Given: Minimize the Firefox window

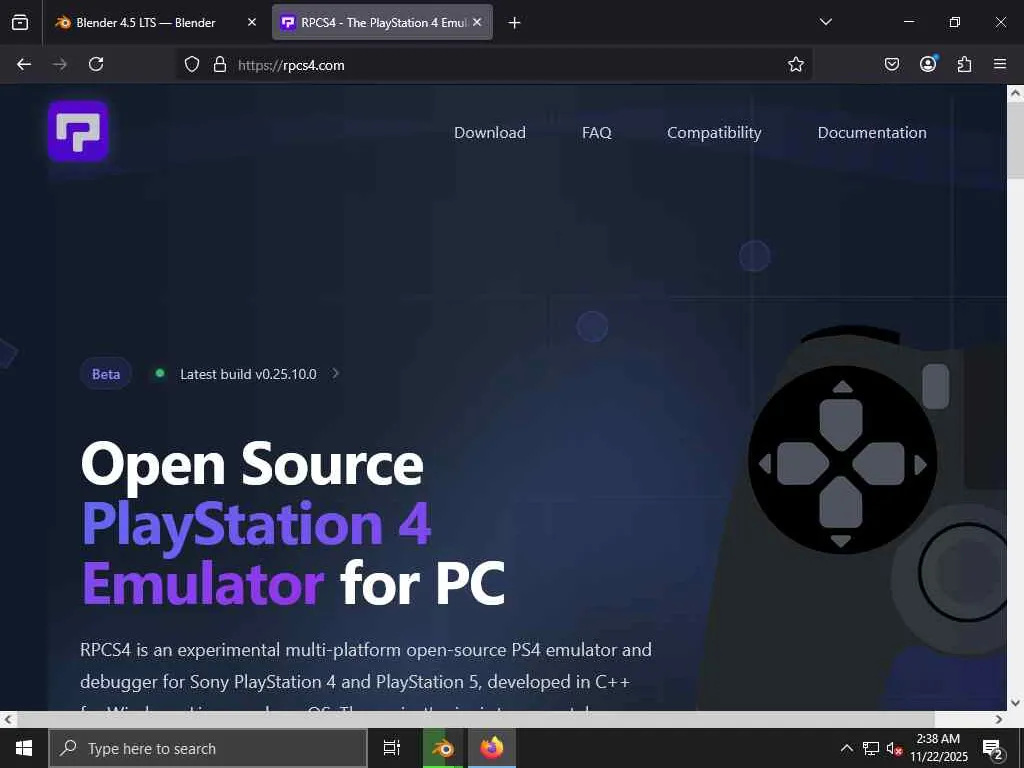Looking at the screenshot, I should point(908,22).
